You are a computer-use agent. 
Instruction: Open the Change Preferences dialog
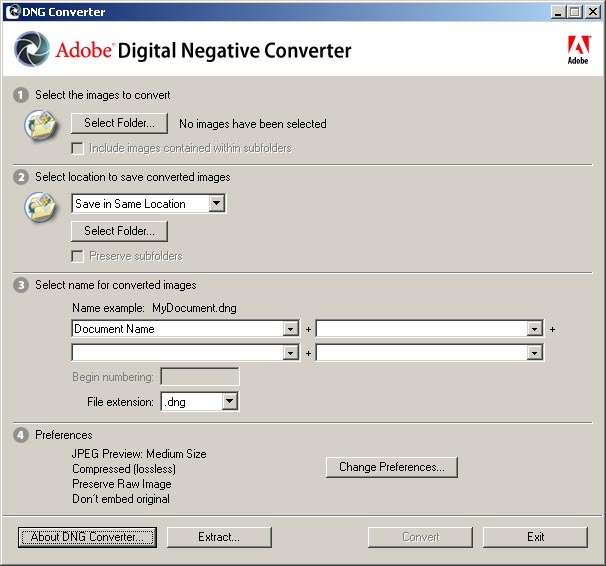[x=392, y=467]
